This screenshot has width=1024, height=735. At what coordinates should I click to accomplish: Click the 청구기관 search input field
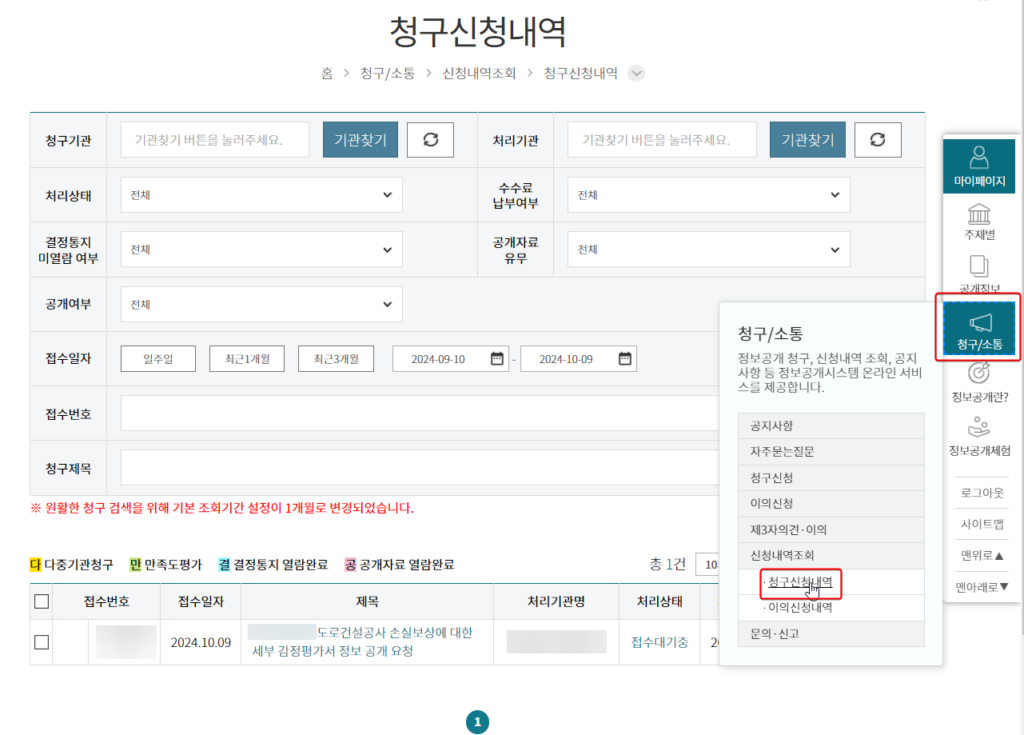(x=215, y=140)
